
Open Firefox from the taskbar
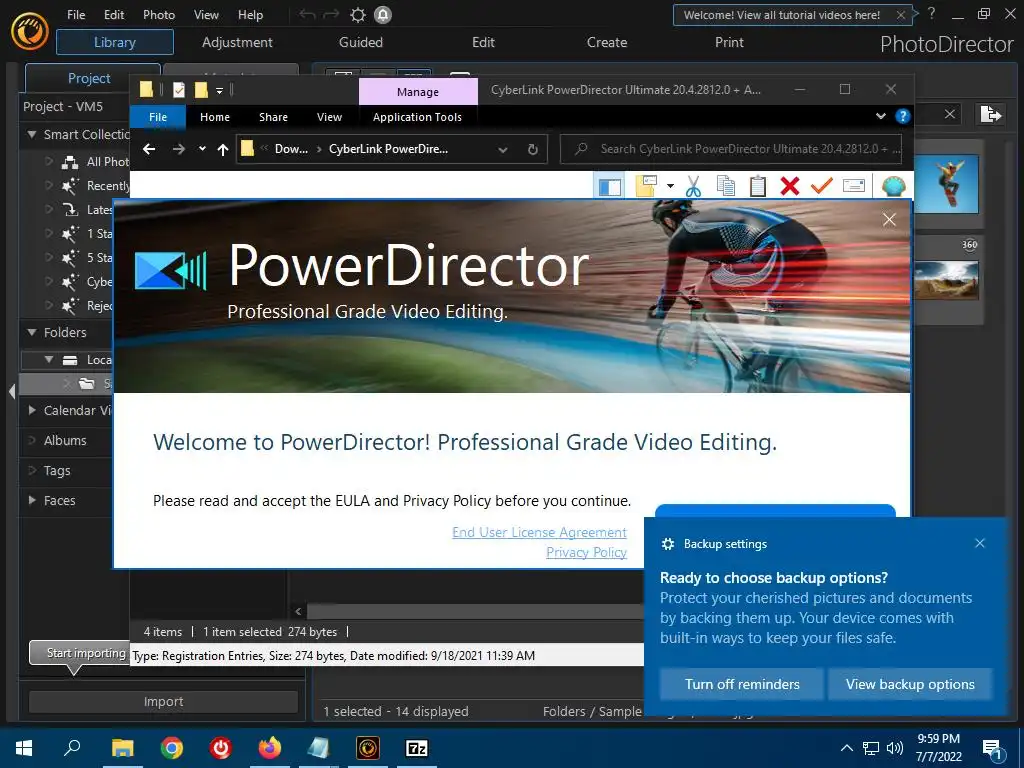coord(270,748)
